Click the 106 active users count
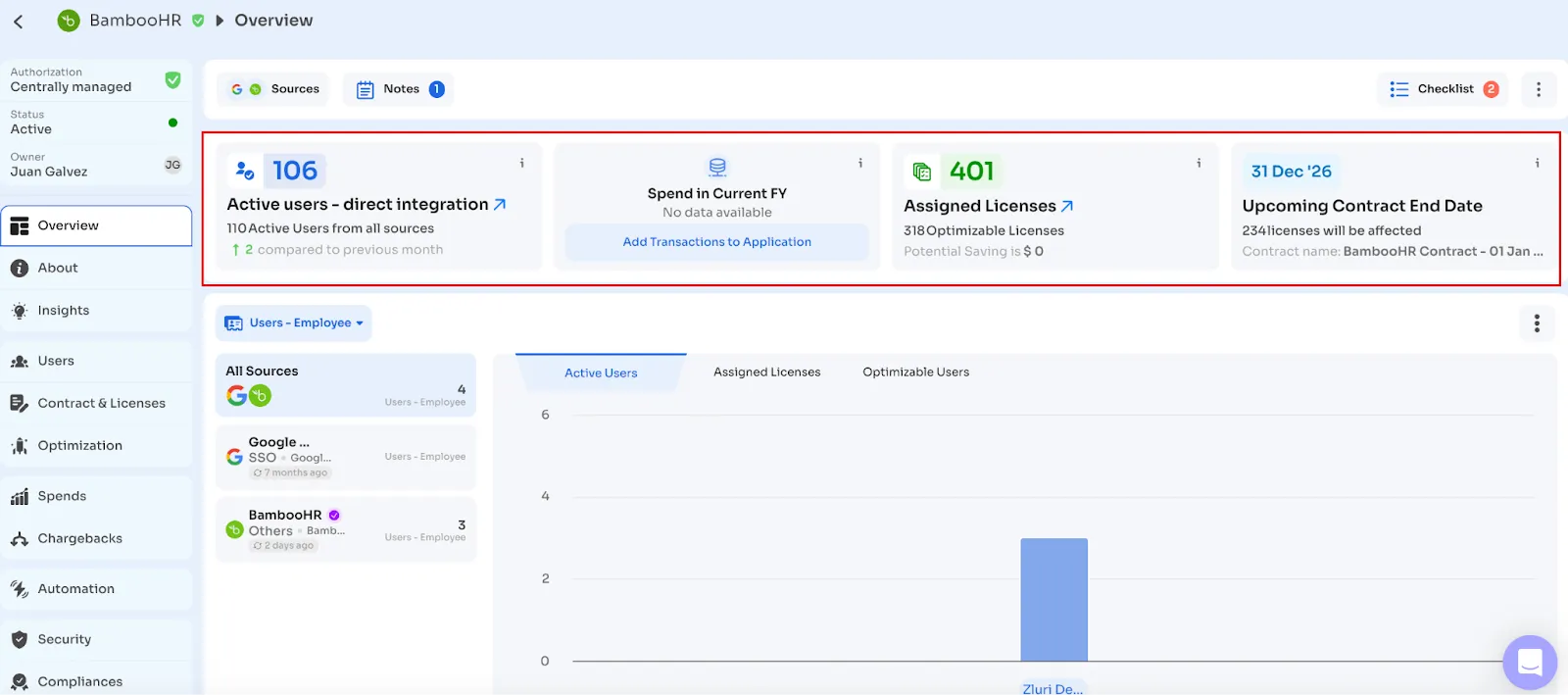The height and width of the screenshot is (695, 1568). click(x=295, y=171)
